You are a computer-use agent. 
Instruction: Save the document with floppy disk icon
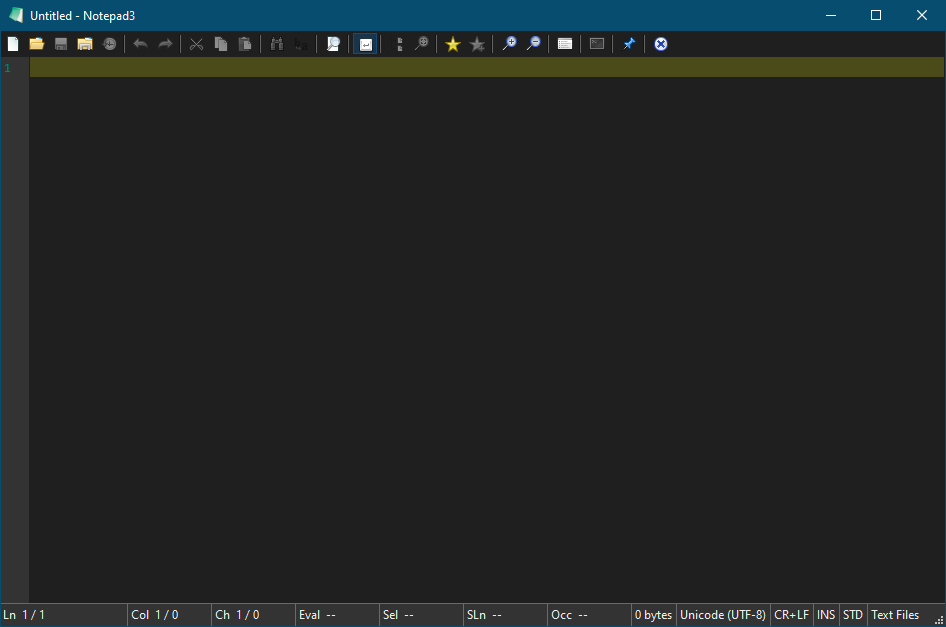point(61,44)
